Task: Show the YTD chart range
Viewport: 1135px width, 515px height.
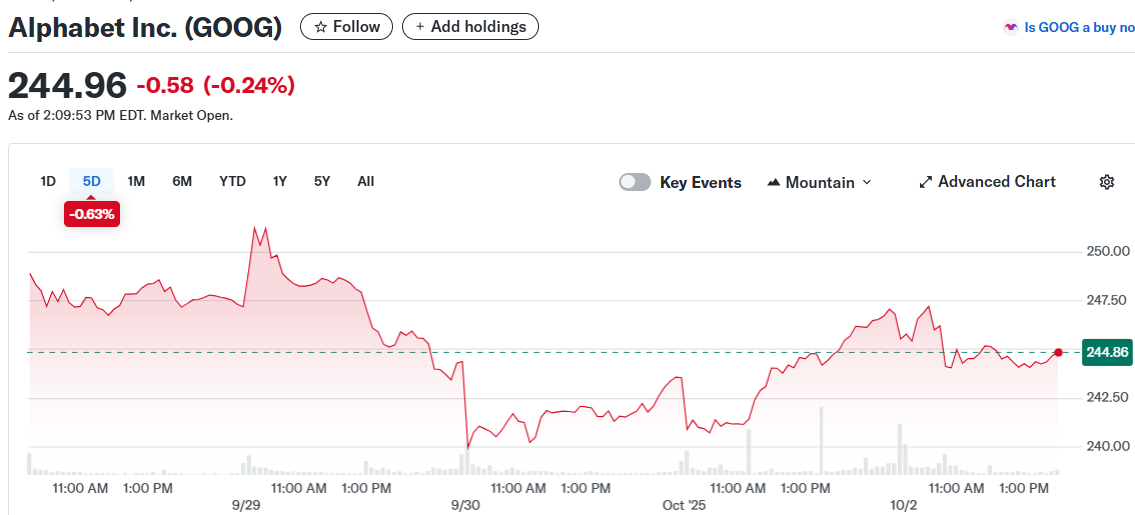Action: coord(232,181)
